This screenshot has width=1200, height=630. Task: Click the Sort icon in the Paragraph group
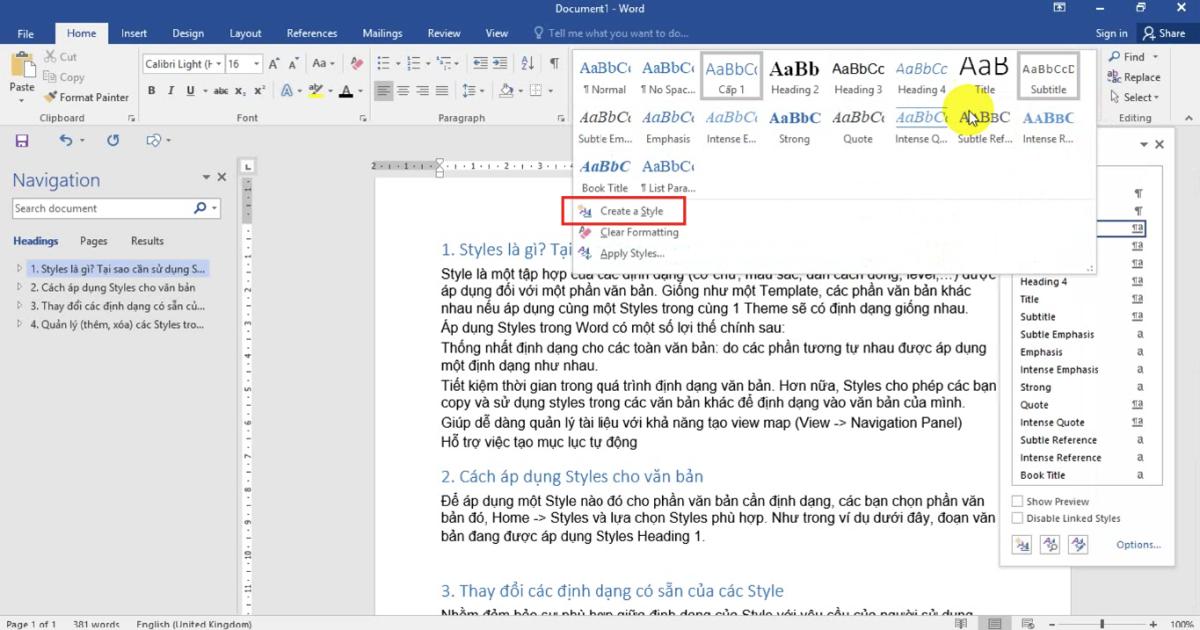coord(528,62)
